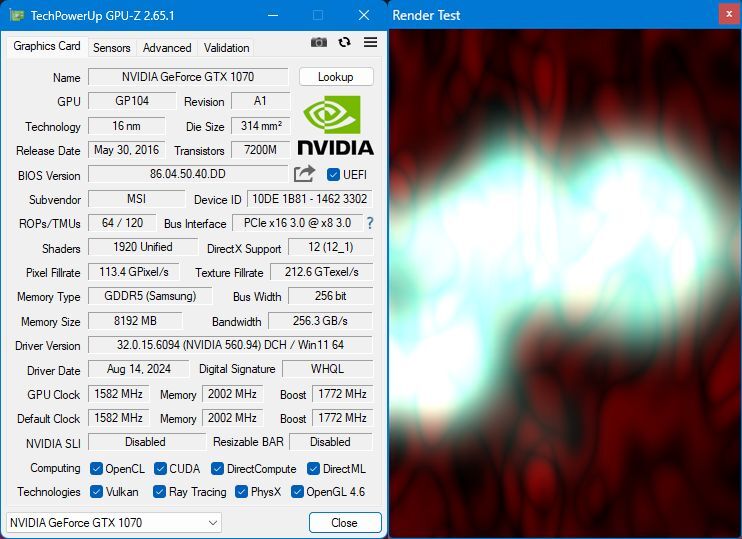Click the Bandwidth field 256.3 GB/s
This screenshot has width=742, height=539.
pyautogui.click(x=320, y=321)
